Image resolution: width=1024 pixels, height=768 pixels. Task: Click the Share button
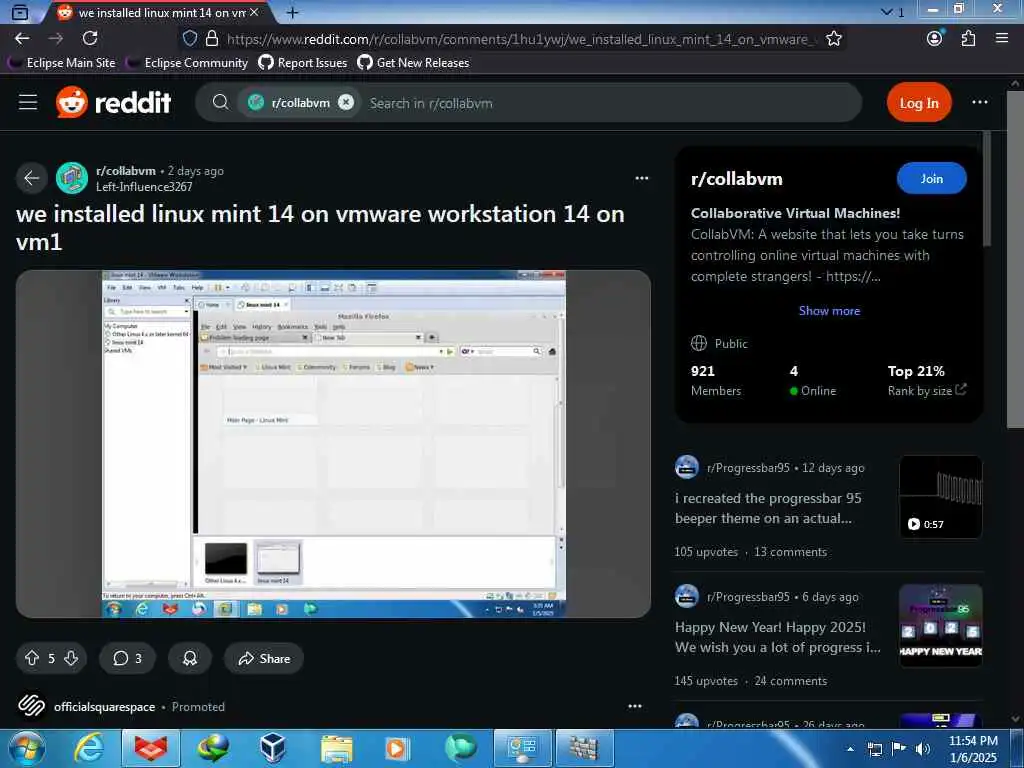coord(264,658)
